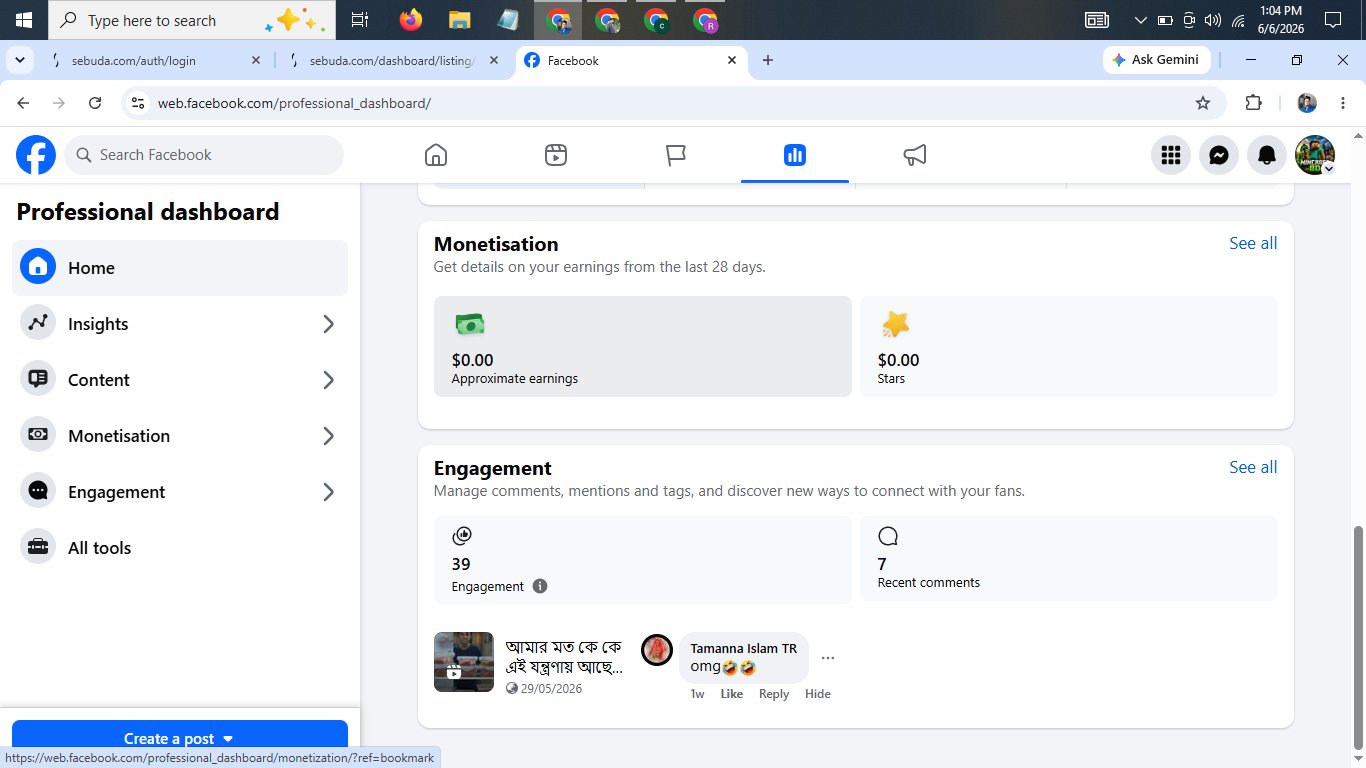Open the Facebook menu grid icon
Image resolution: width=1366 pixels, height=768 pixels.
tap(1171, 155)
